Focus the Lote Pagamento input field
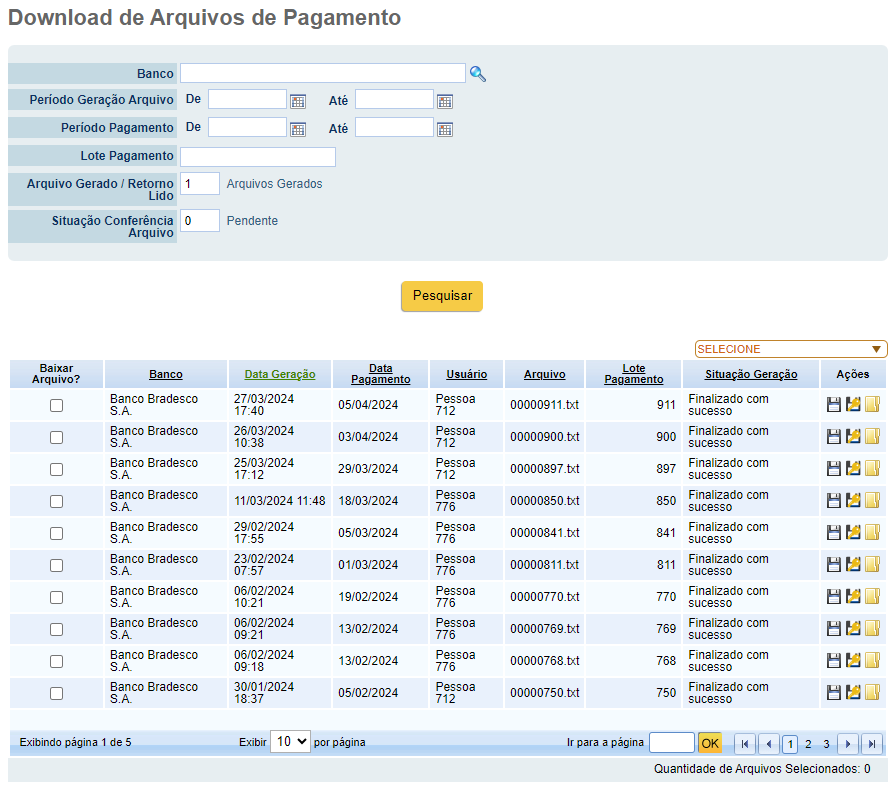 258,157
